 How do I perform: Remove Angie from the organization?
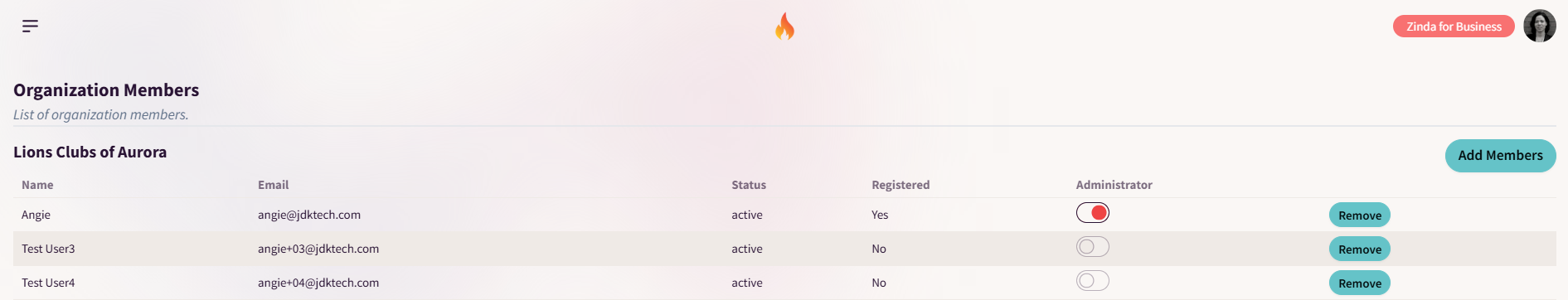pyautogui.click(x=1360, y=215)
